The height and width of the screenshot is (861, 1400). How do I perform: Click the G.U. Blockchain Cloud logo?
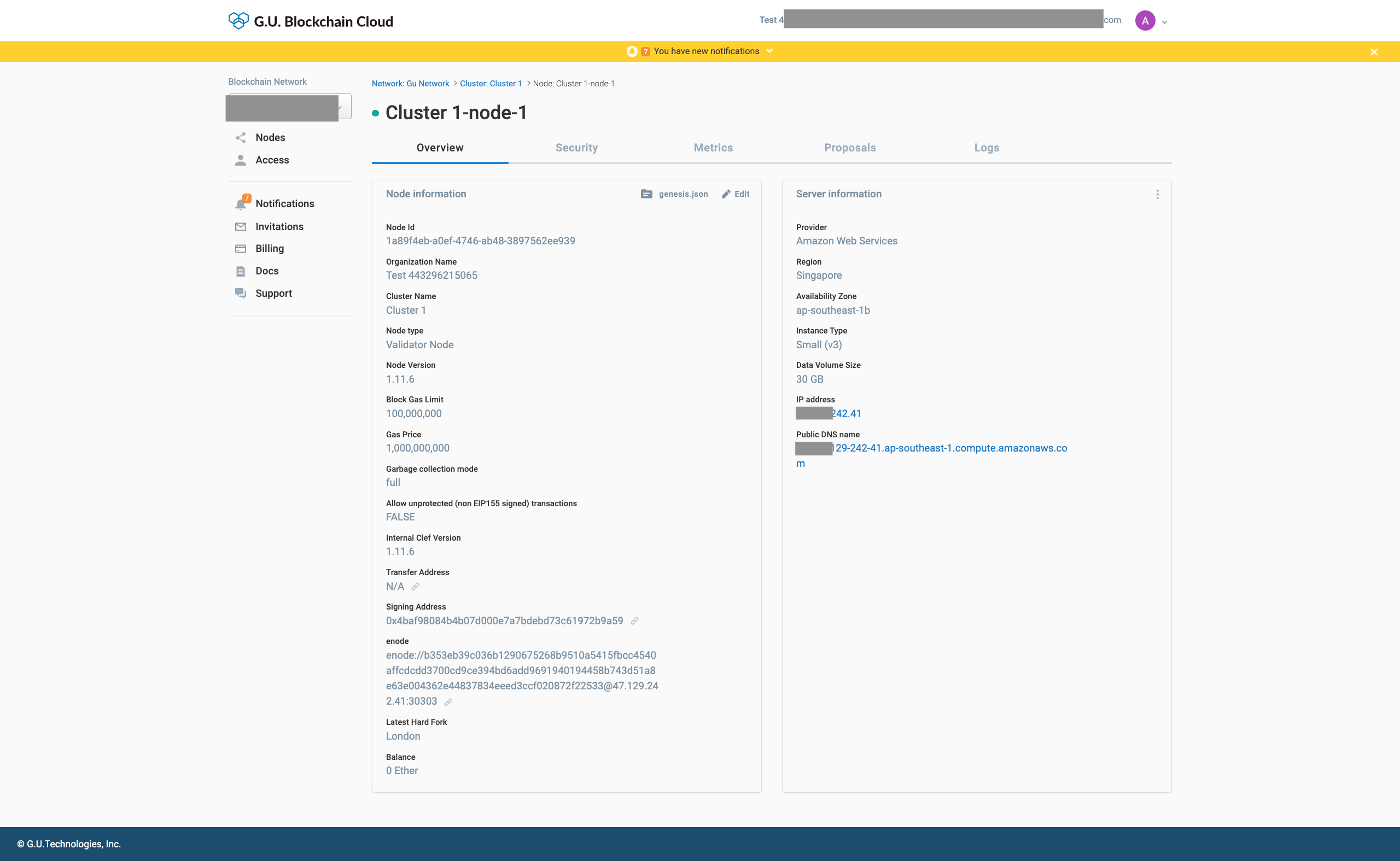pos(311,21)
